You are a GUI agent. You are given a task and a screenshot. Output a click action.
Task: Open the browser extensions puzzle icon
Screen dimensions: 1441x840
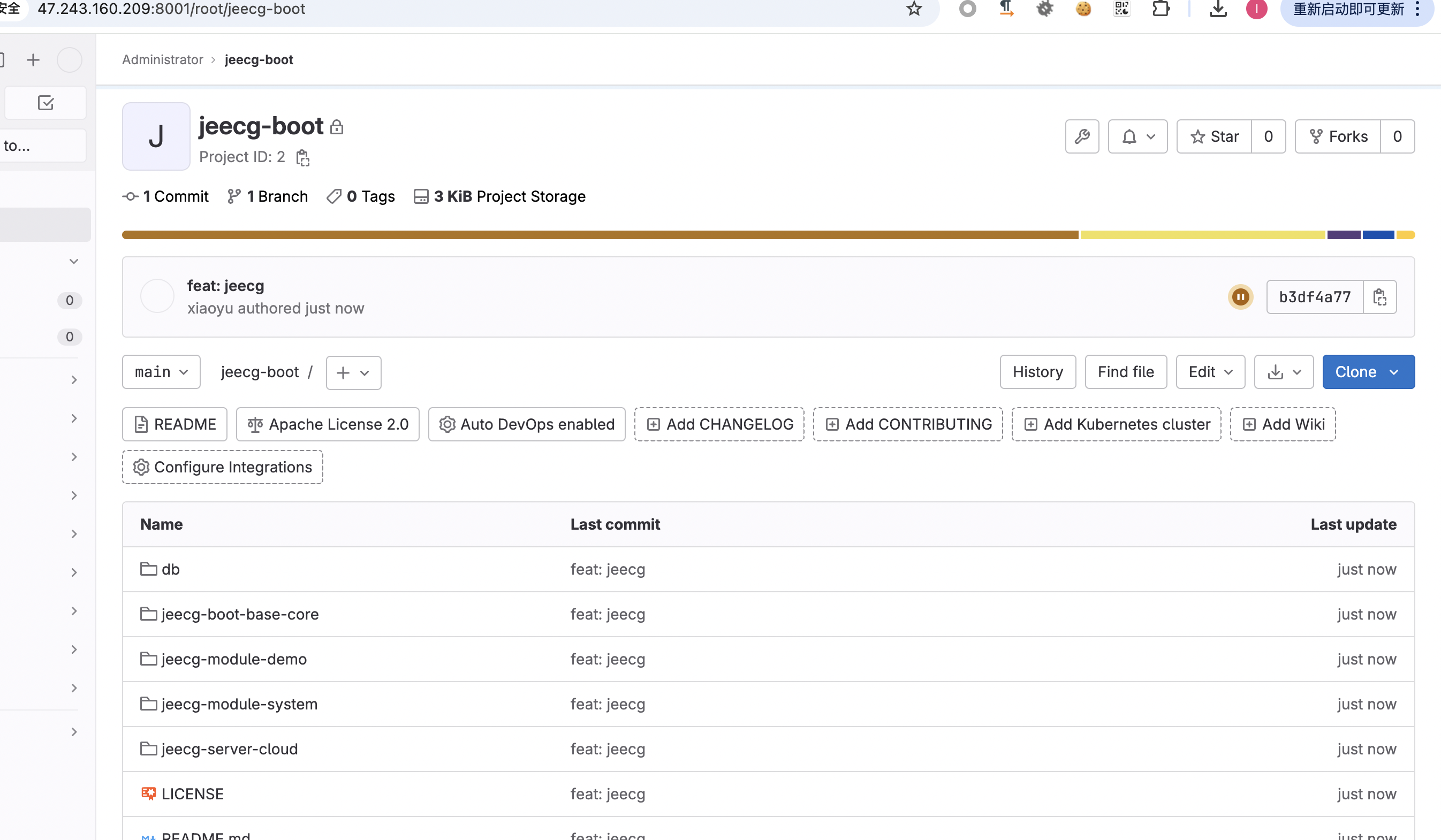coord(1161,9)
